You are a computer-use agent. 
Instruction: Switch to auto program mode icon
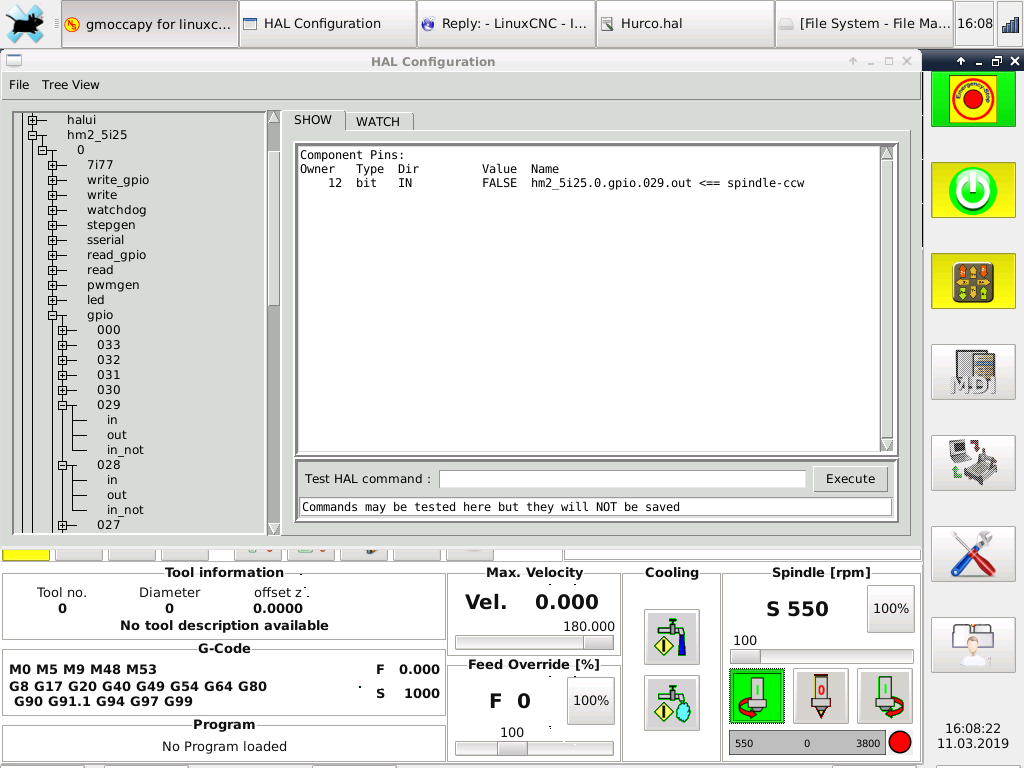click(x=973, y=463)
